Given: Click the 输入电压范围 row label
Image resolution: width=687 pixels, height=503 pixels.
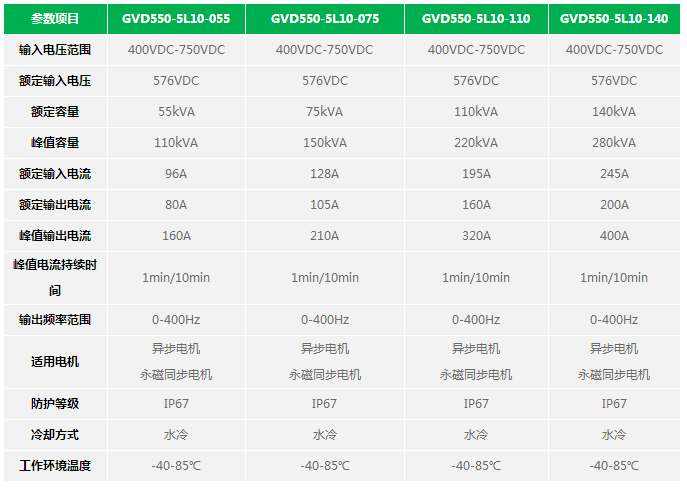Looking at the screenshot, I should 55,50.
